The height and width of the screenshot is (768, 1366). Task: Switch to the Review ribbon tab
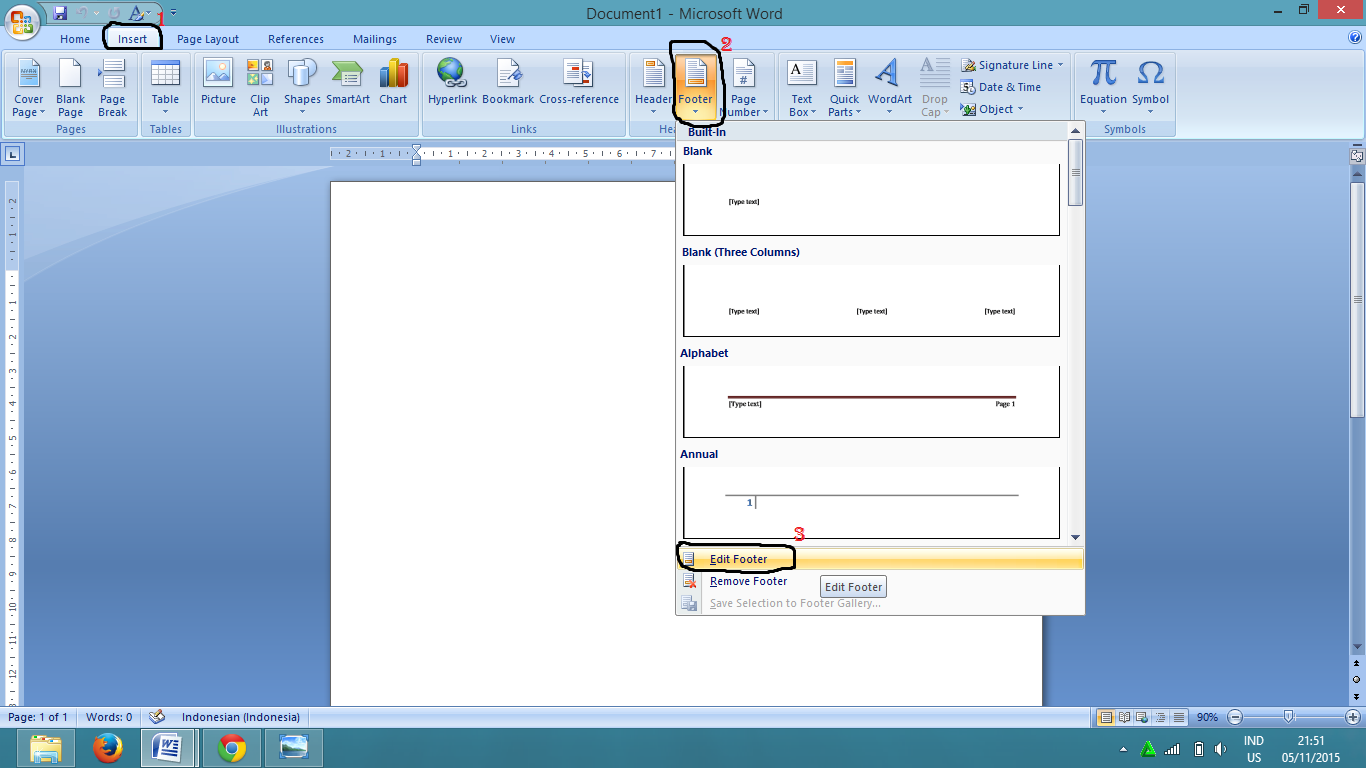pyautogui.click(x=443, y=39)
